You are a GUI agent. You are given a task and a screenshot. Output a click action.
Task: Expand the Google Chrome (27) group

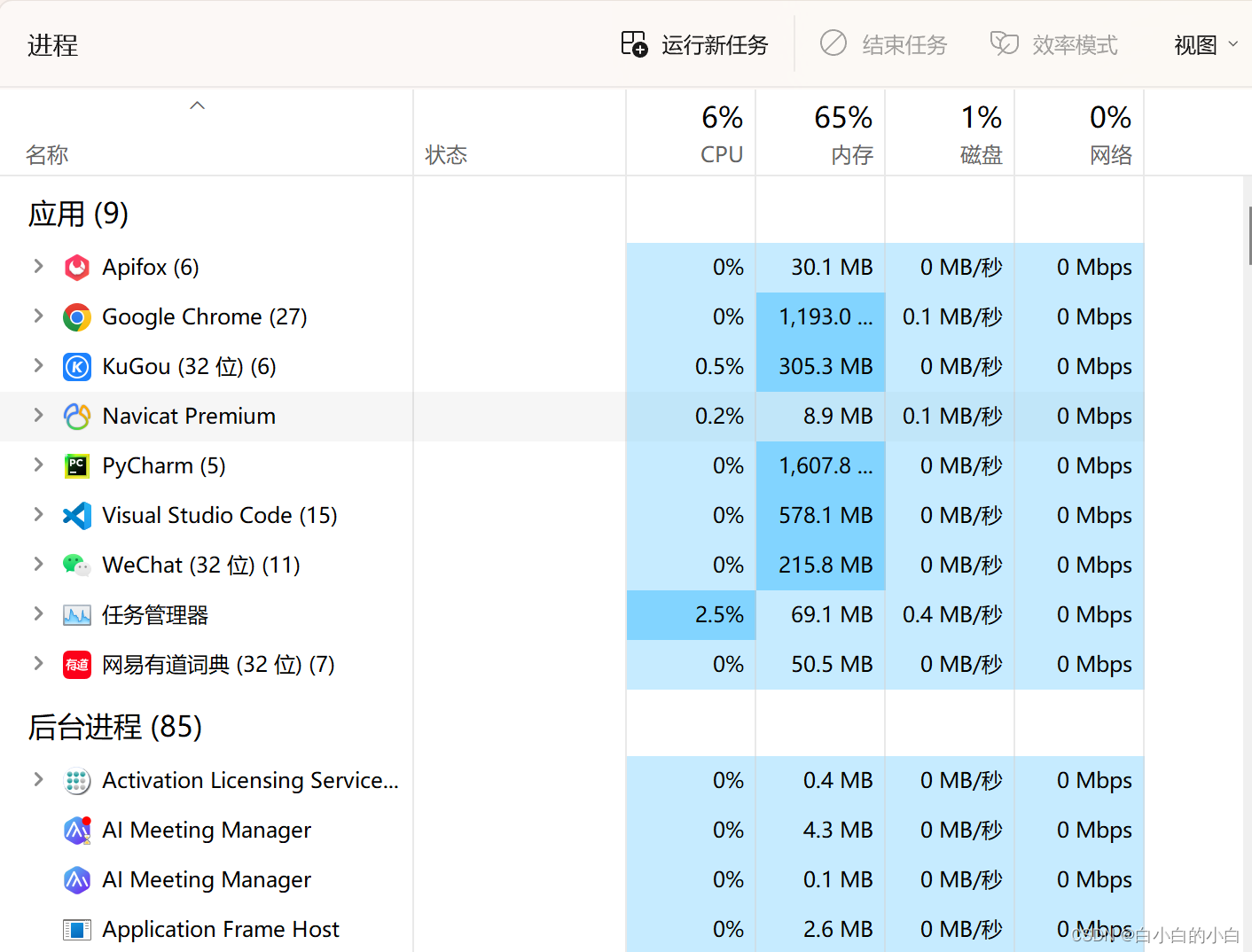tap(38, 316)
